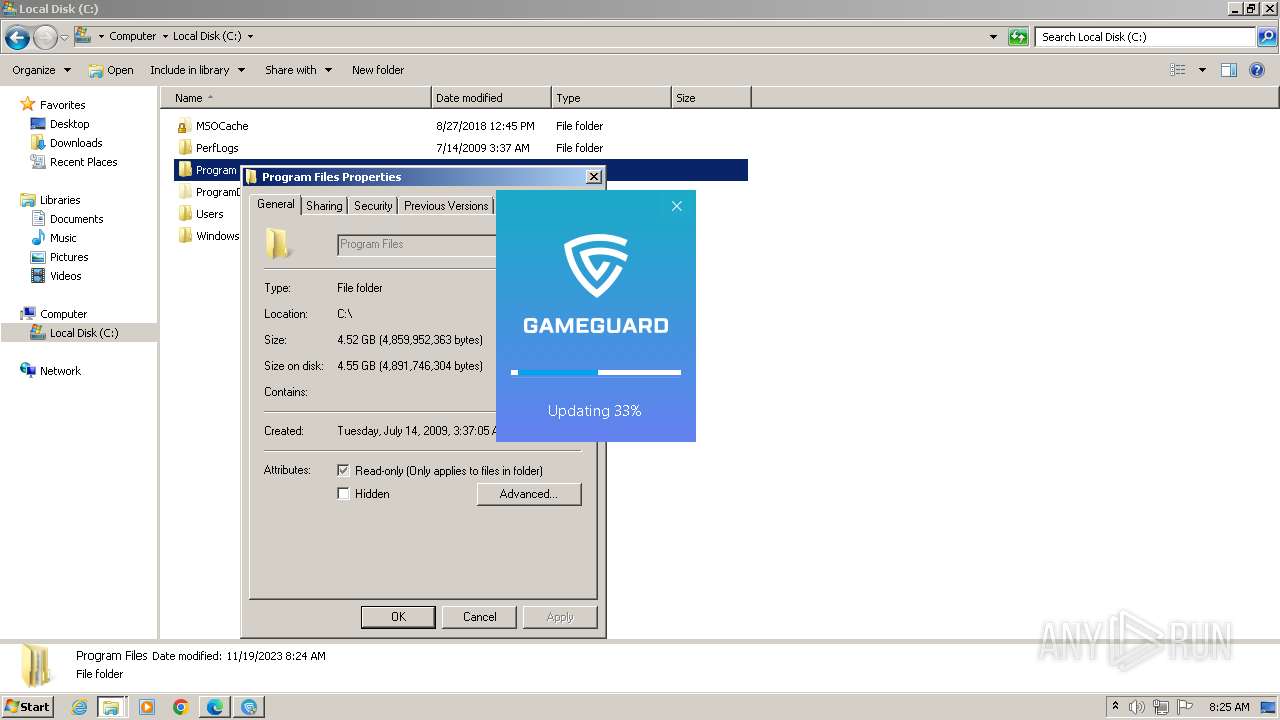Click the GameGuard update progress bar
This screenshot has height=720, width=1280.
596,373
